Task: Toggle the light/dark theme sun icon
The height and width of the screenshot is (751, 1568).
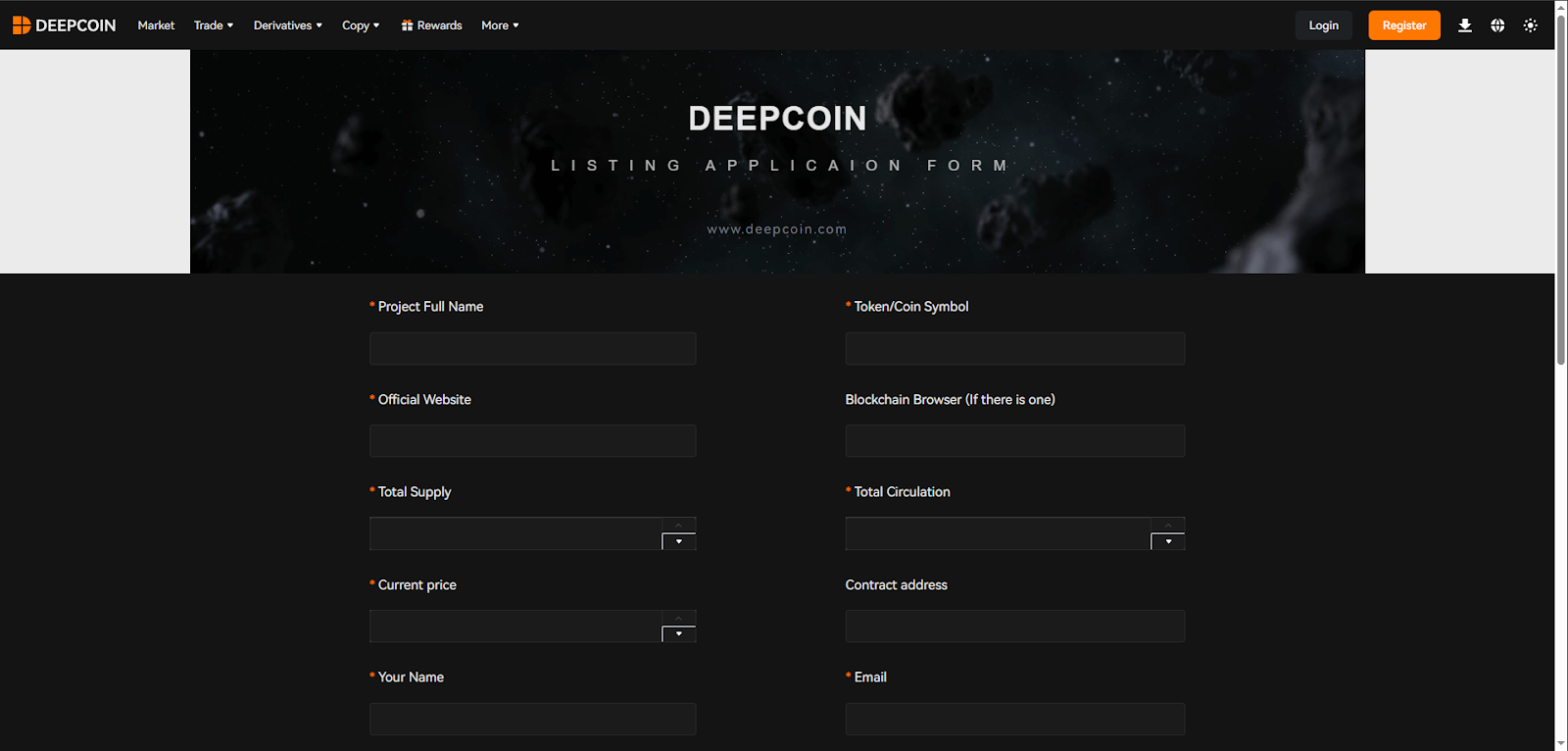Action: pos(1530,25)
